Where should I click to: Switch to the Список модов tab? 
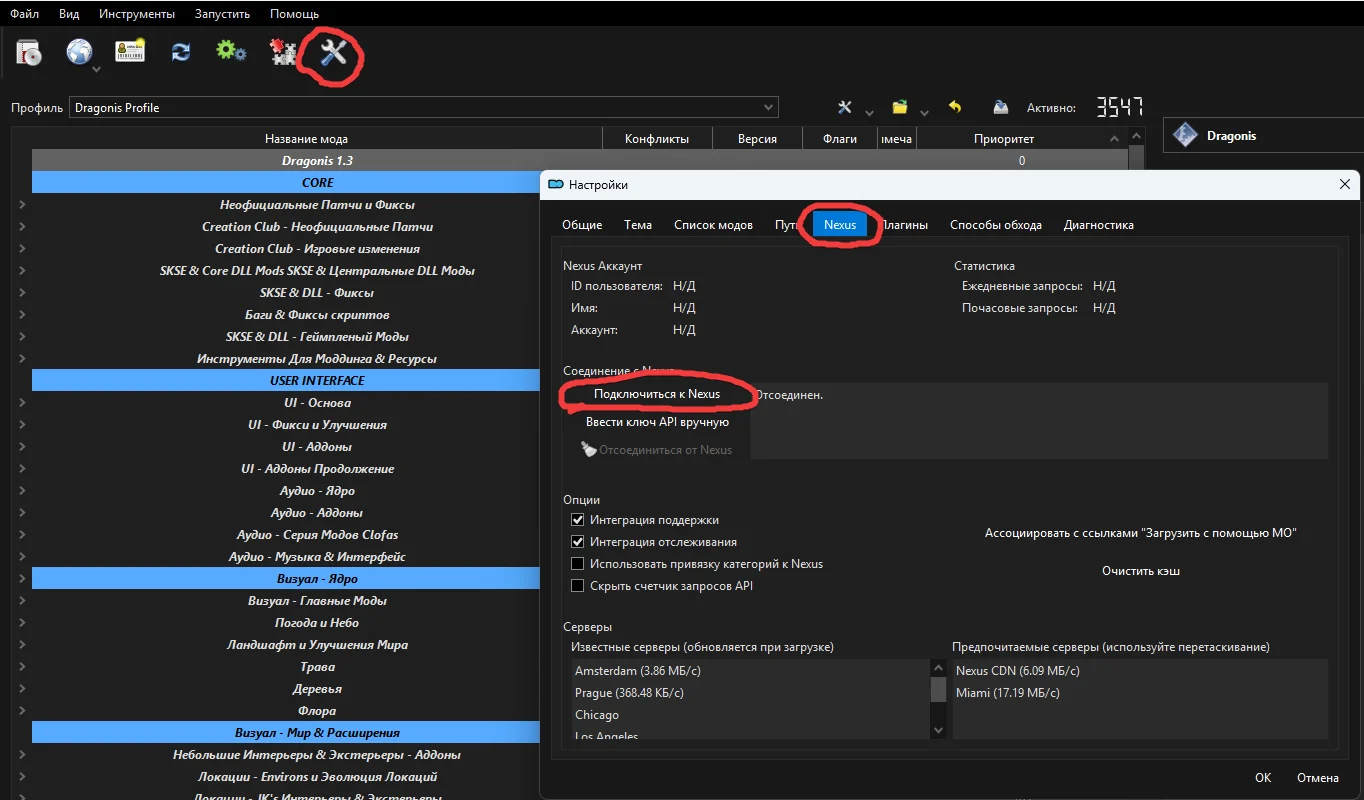click(x=713, y=225)
